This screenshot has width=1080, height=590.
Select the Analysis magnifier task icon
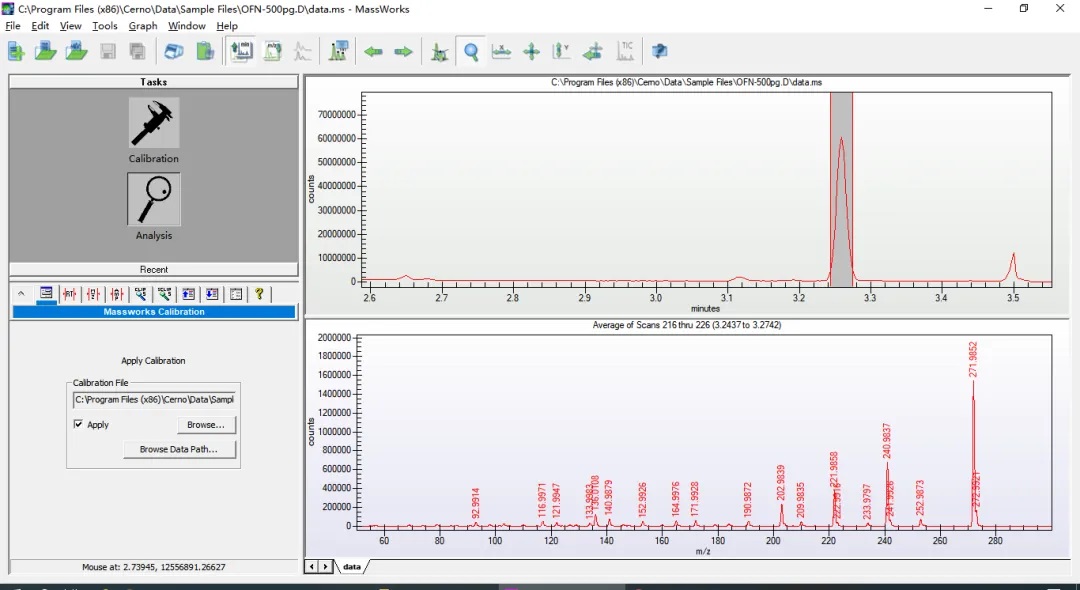pos(153,200)
